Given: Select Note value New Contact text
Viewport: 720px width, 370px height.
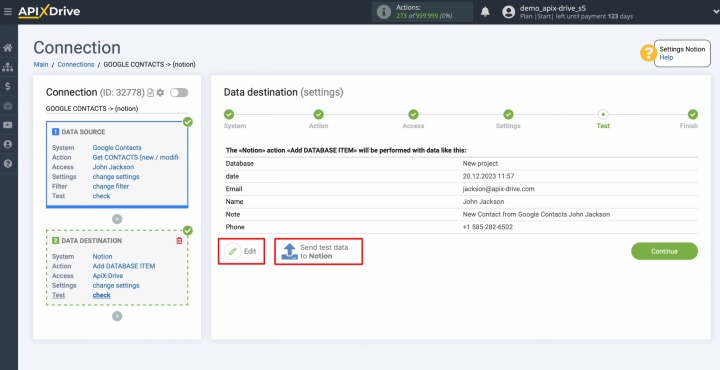Looking at the screenshot, I should (x=536, y=214).
